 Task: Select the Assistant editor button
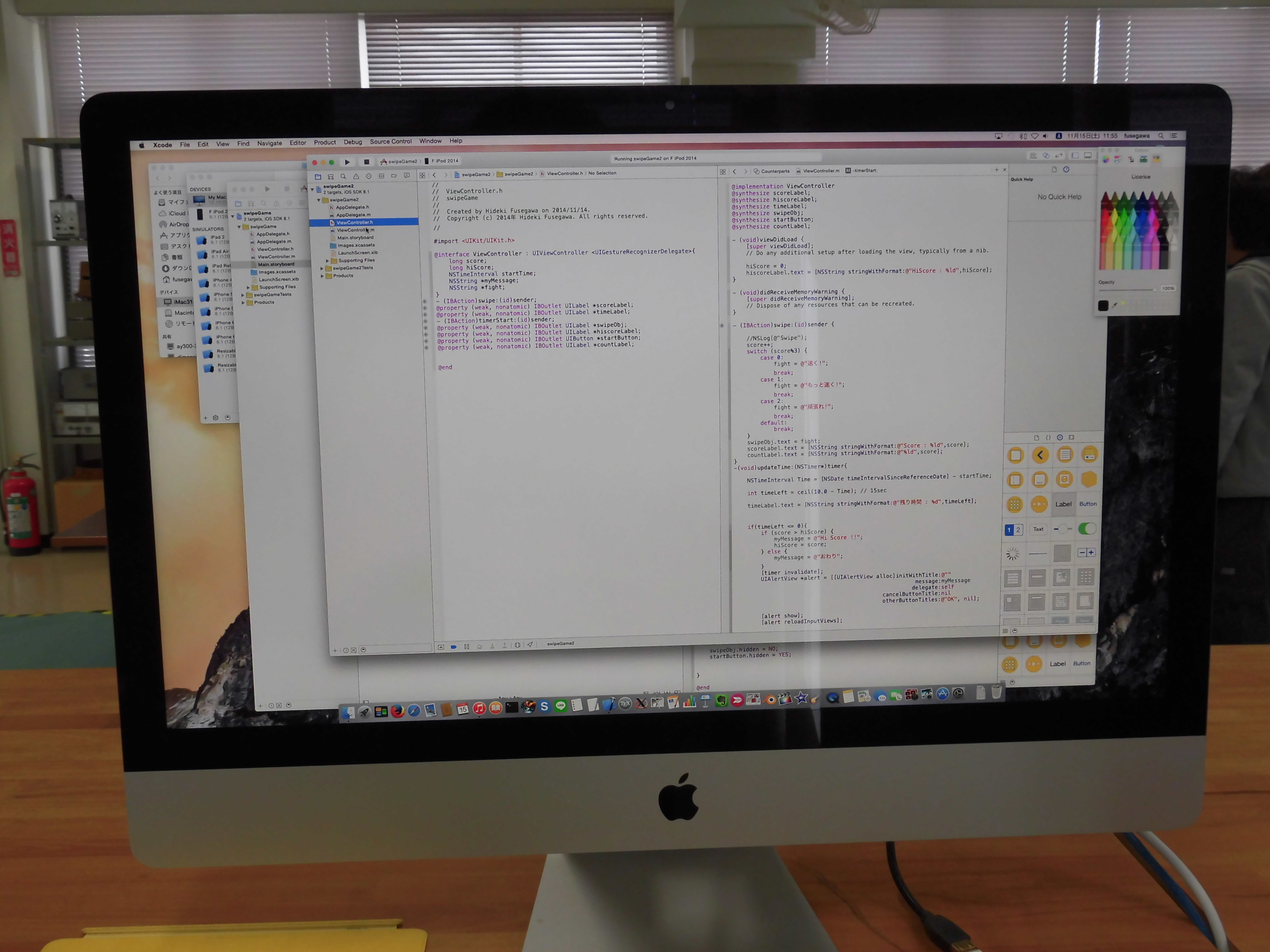1045,156
